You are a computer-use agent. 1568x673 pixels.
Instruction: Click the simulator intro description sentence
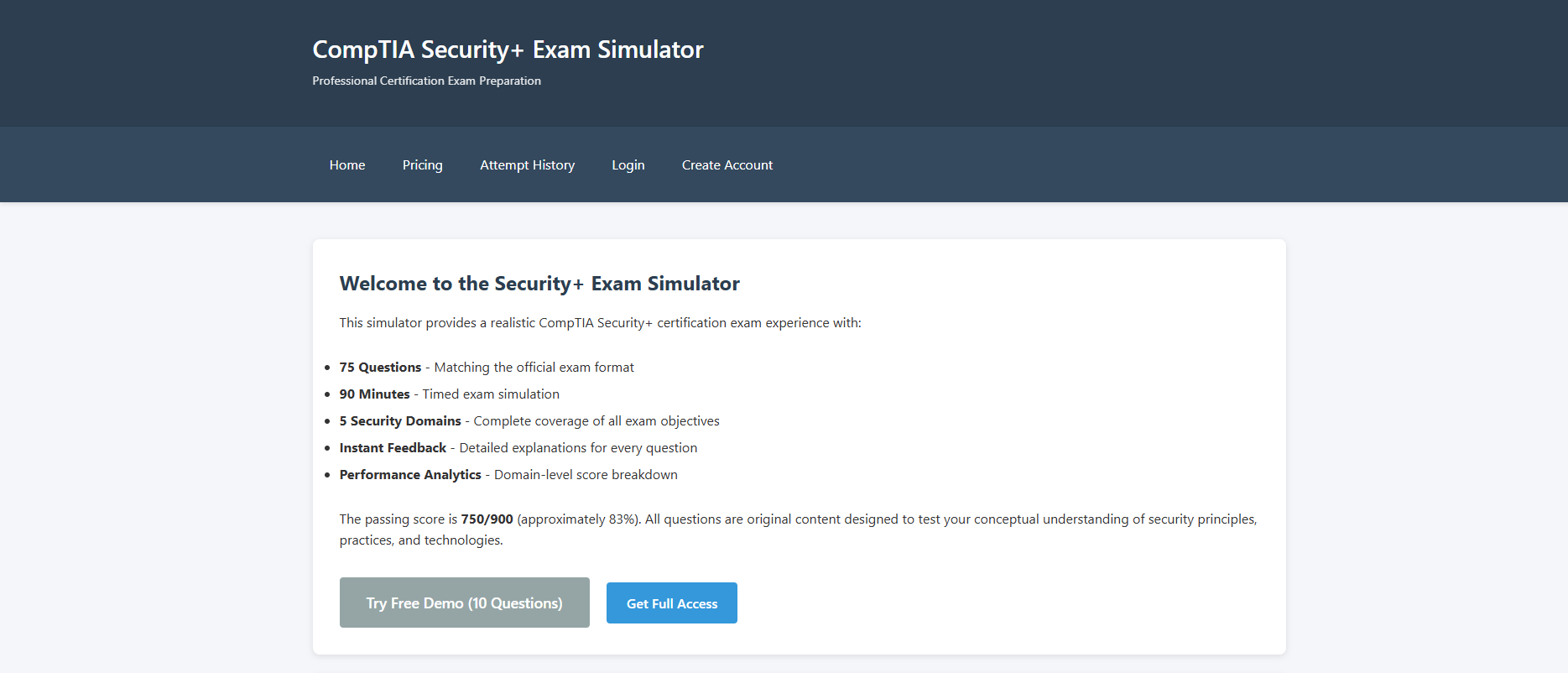tap(600, 322)
